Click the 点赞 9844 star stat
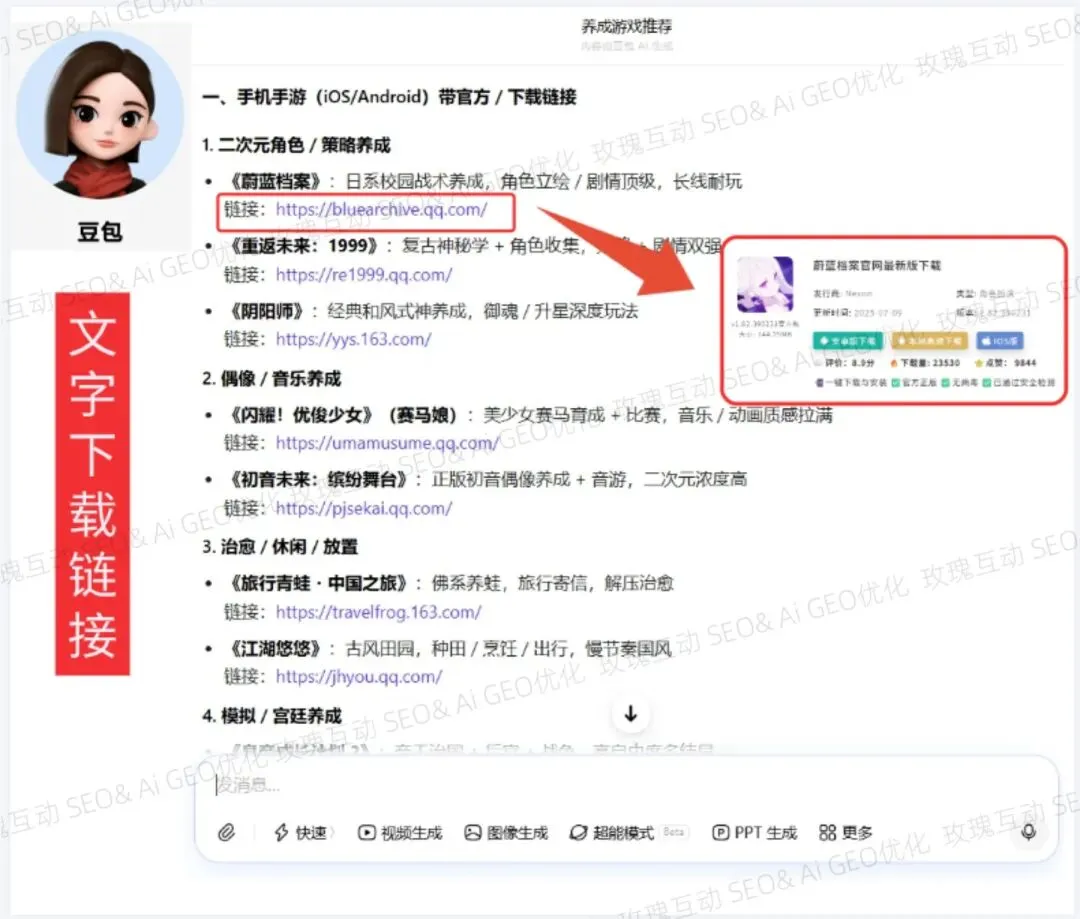The height and width of the screenshot is (919, 1080). click(x=1005, y=363)
